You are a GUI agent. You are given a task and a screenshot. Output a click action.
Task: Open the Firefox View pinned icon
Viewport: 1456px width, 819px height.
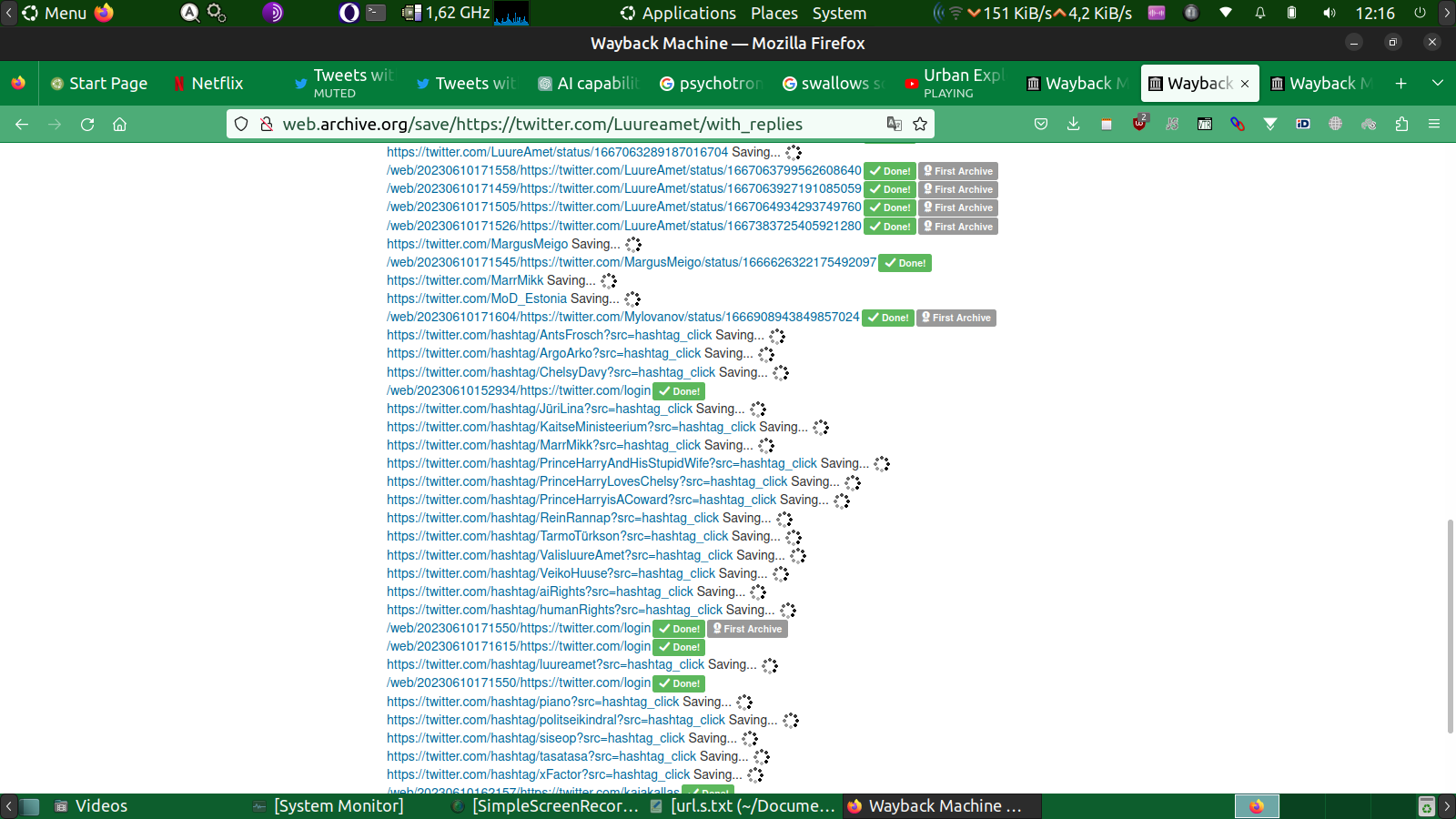(x=18, y=84)
